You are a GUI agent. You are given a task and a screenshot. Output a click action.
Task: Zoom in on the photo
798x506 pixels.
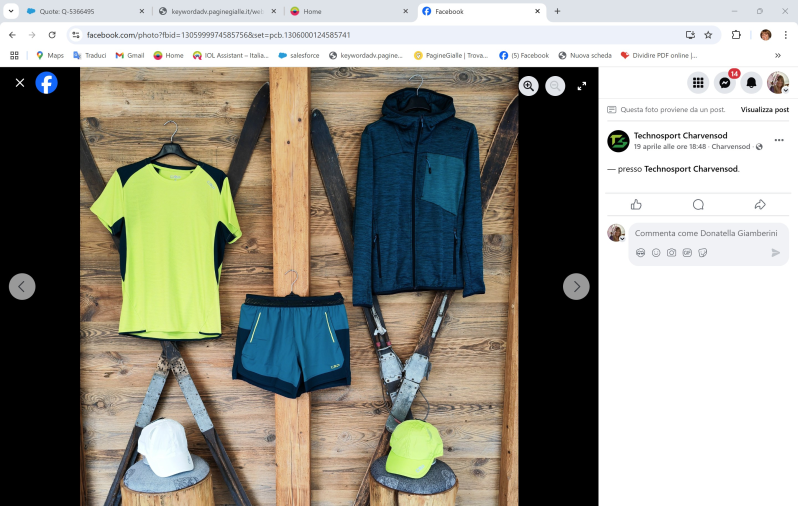point(529,86)
